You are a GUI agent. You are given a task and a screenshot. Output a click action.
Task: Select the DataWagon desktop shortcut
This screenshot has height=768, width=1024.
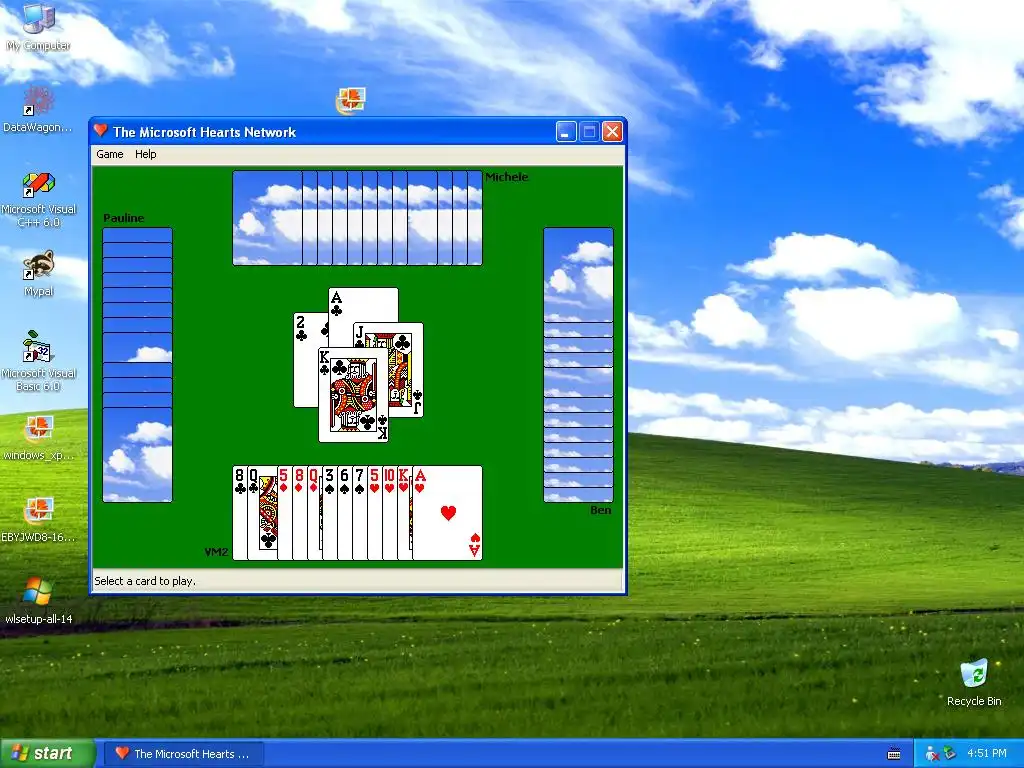[x=38, y=109]
